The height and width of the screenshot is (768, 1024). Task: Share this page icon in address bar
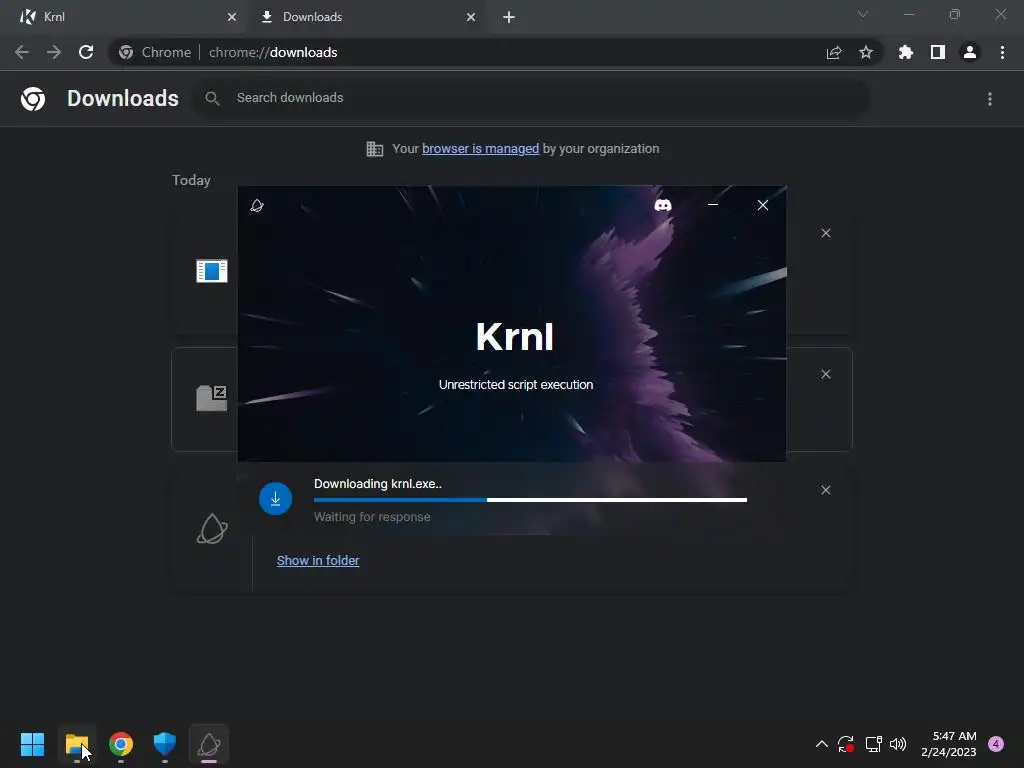click(x=834, y=52)
